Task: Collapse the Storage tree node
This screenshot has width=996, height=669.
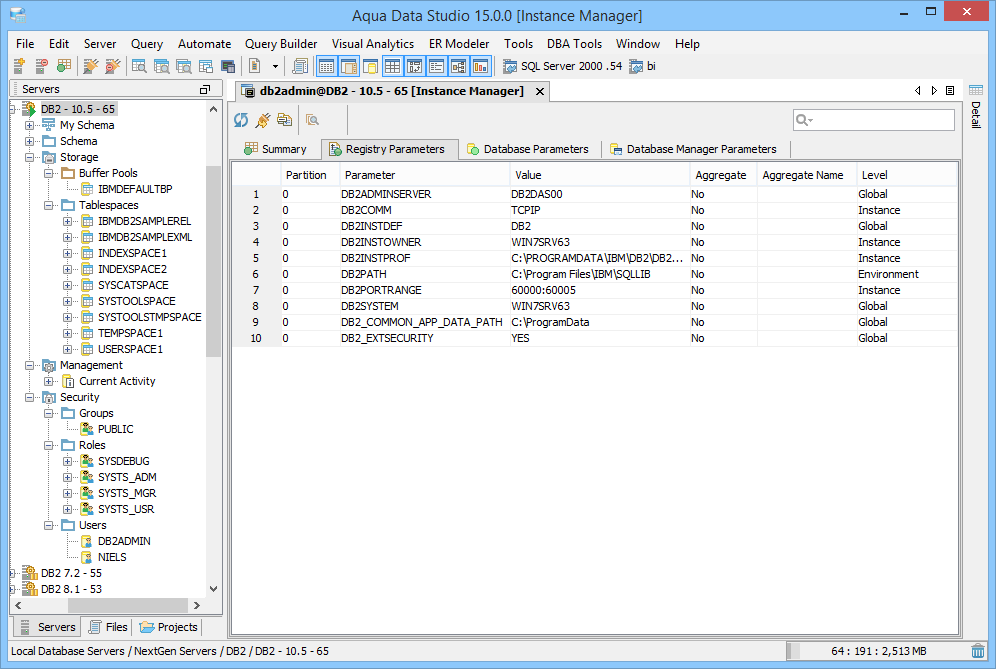Action: [29, 157]
